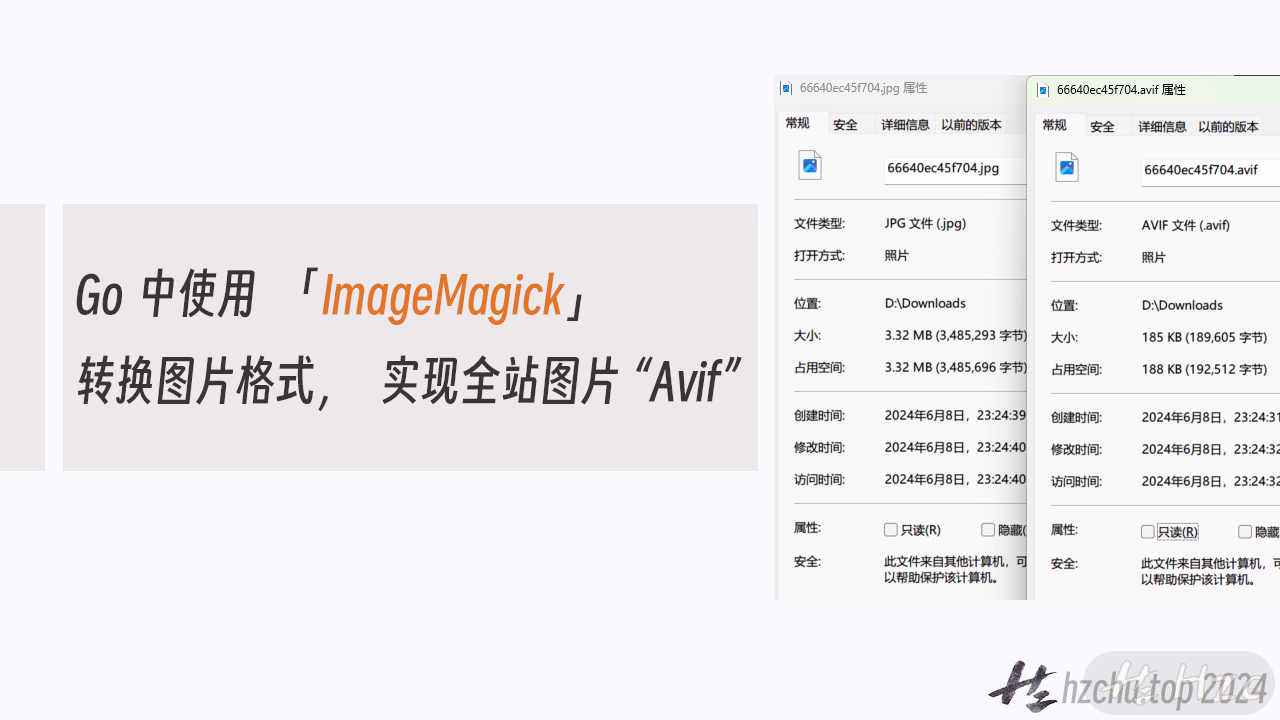Click the 66640ec45f704.avif filename field
The height and width of the screenshot is (720, 1280).
pos(1211,171)
